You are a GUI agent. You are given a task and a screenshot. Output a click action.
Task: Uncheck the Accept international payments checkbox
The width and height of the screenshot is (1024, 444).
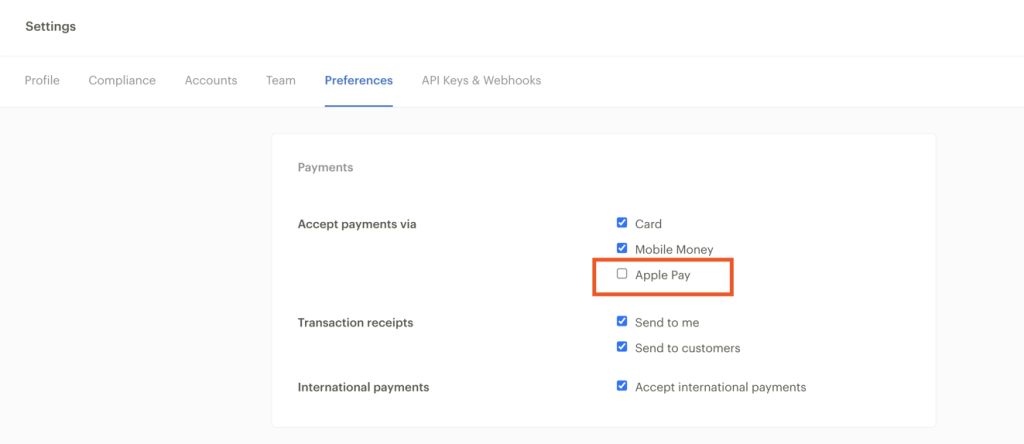tap(622, 386)
